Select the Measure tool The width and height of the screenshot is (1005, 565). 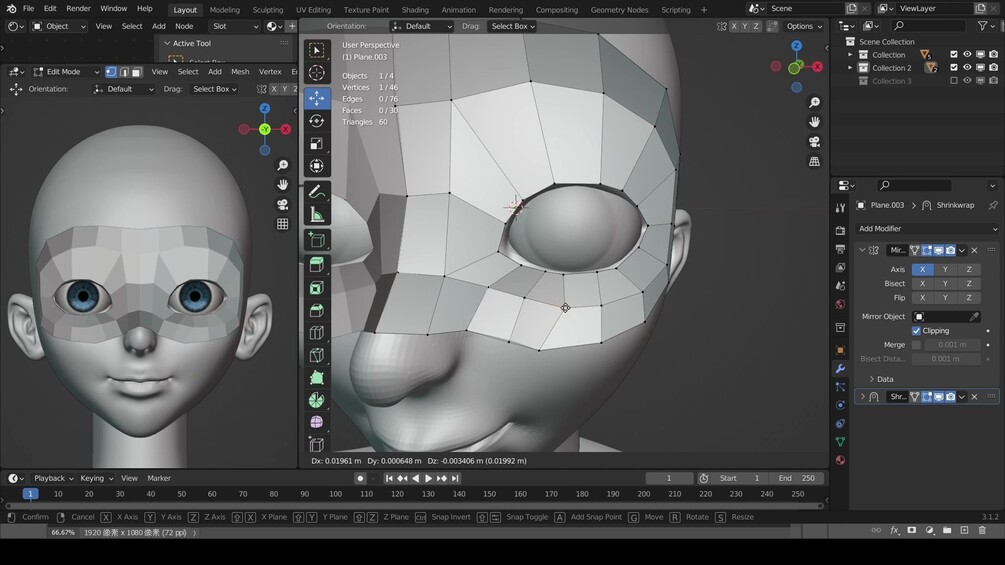coord(317,215)
